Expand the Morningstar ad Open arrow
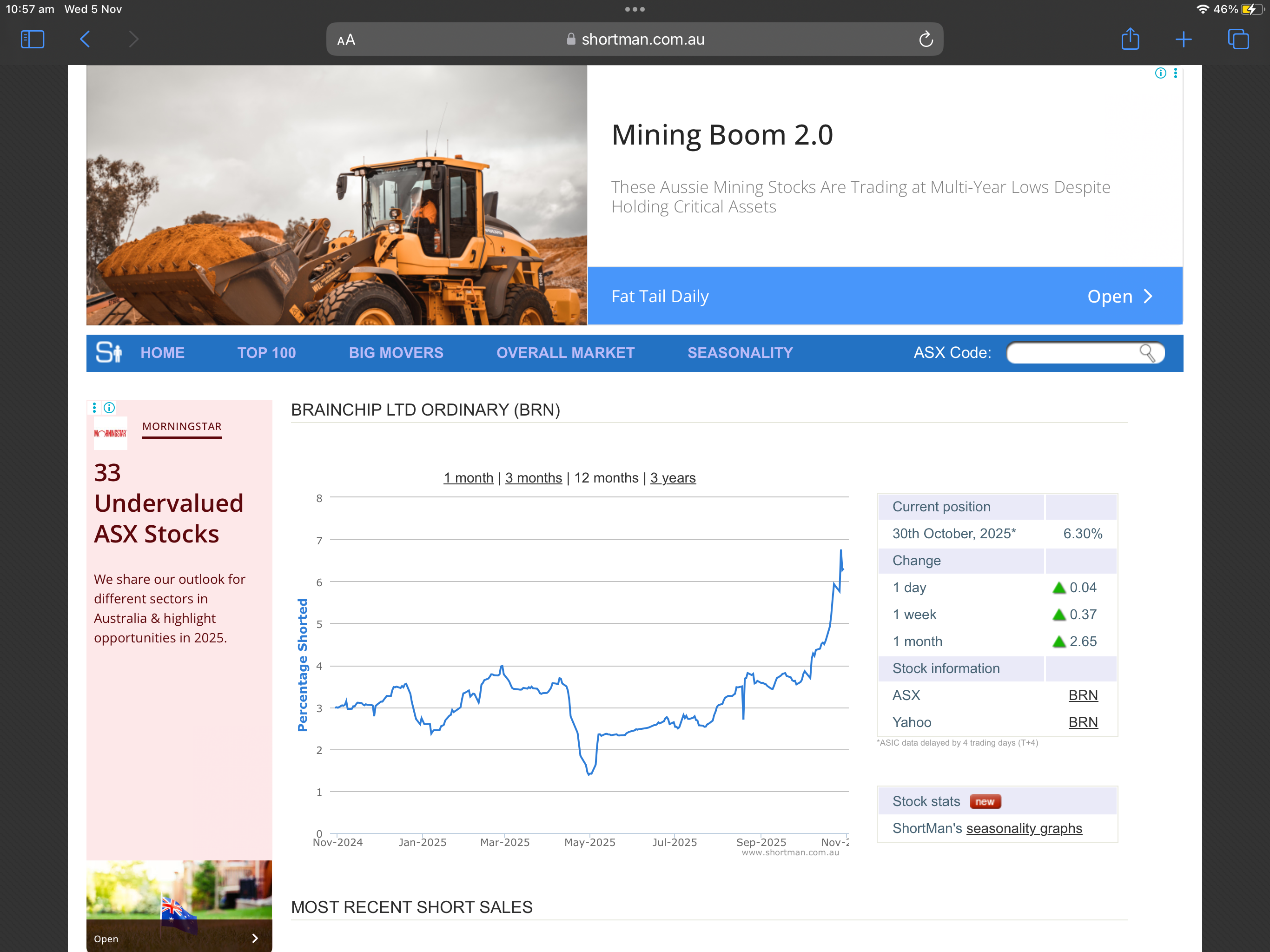 [255, 938]
